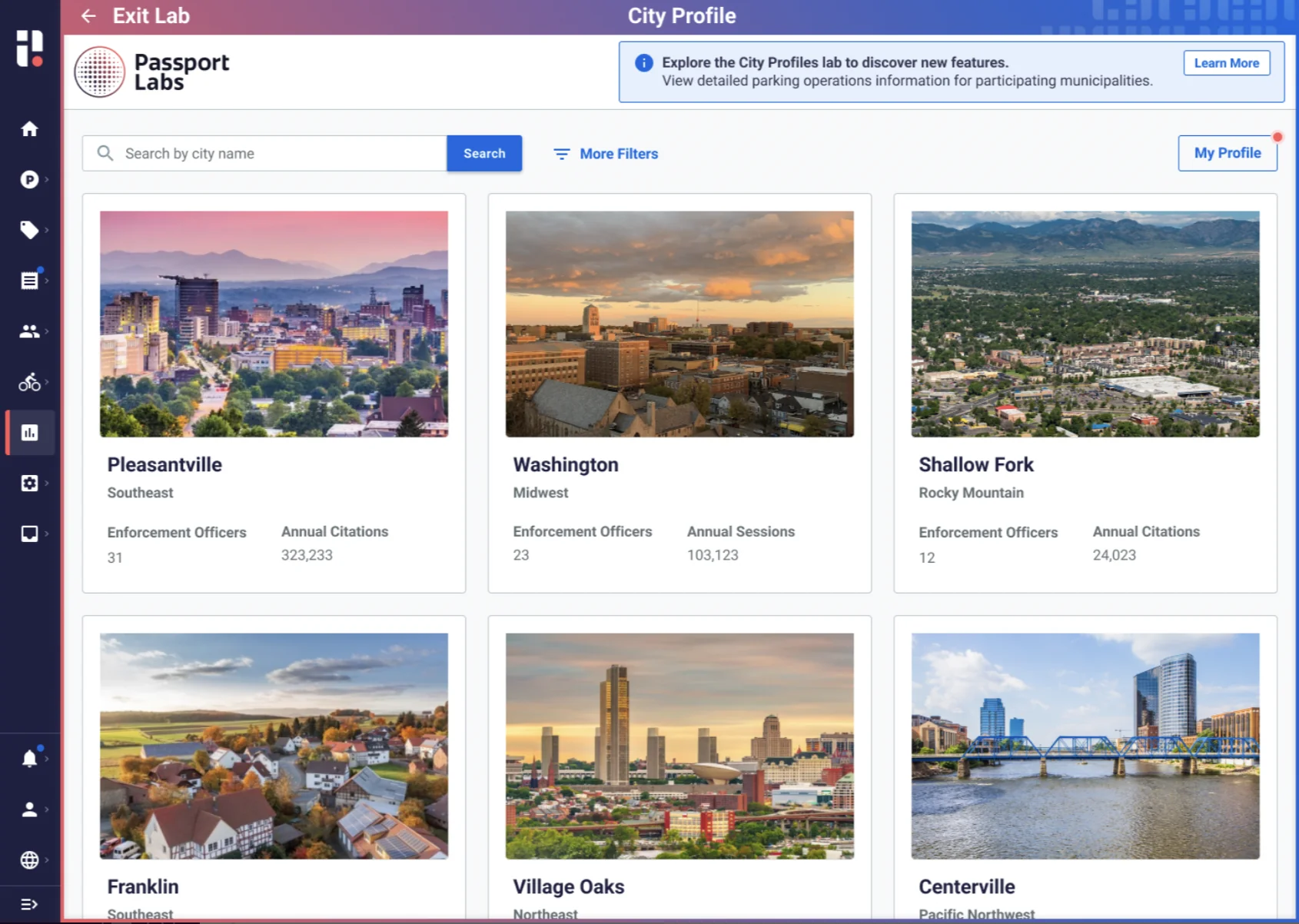Expand the settings gear sidebar submenu

31,484
